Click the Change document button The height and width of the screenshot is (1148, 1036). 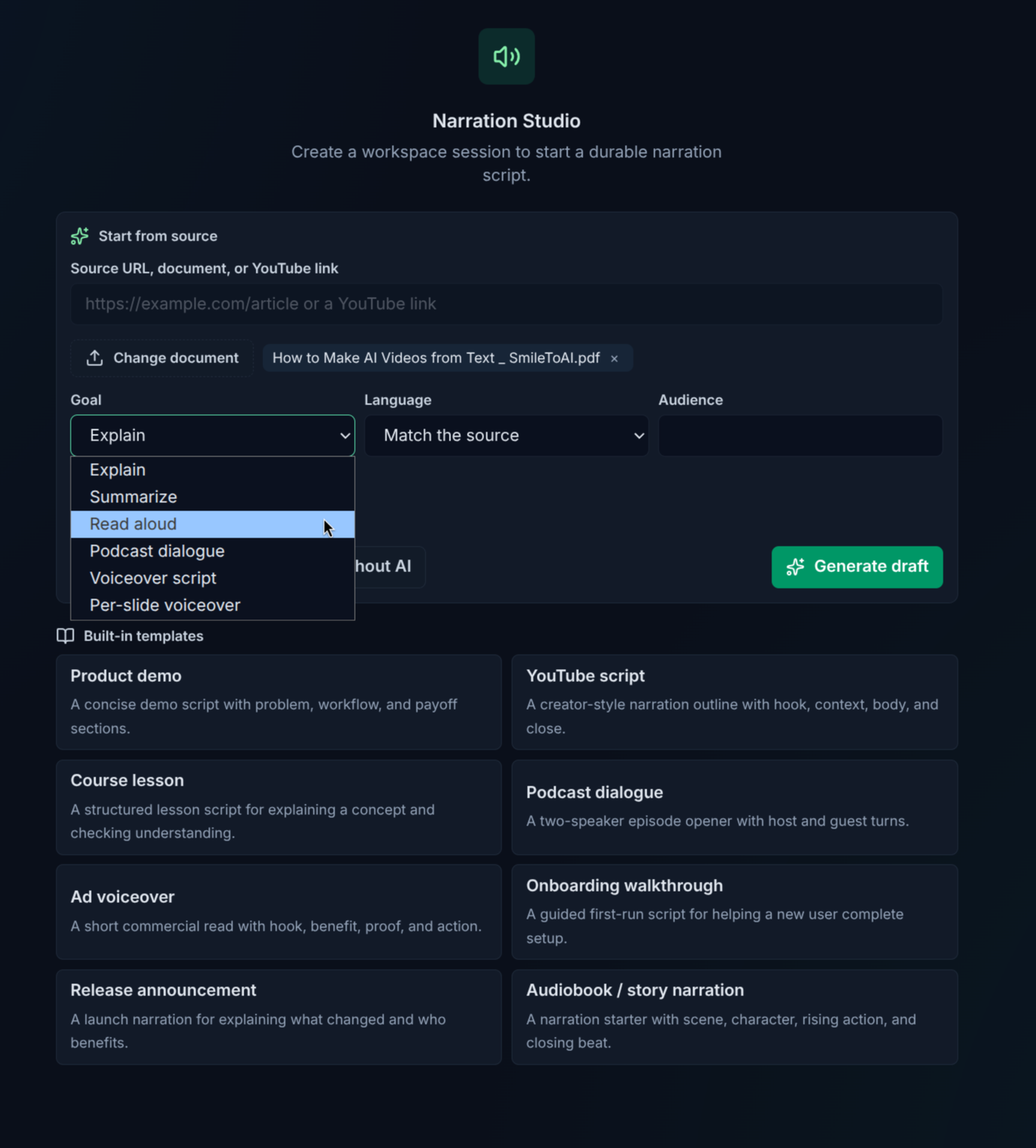click(162, 358)
